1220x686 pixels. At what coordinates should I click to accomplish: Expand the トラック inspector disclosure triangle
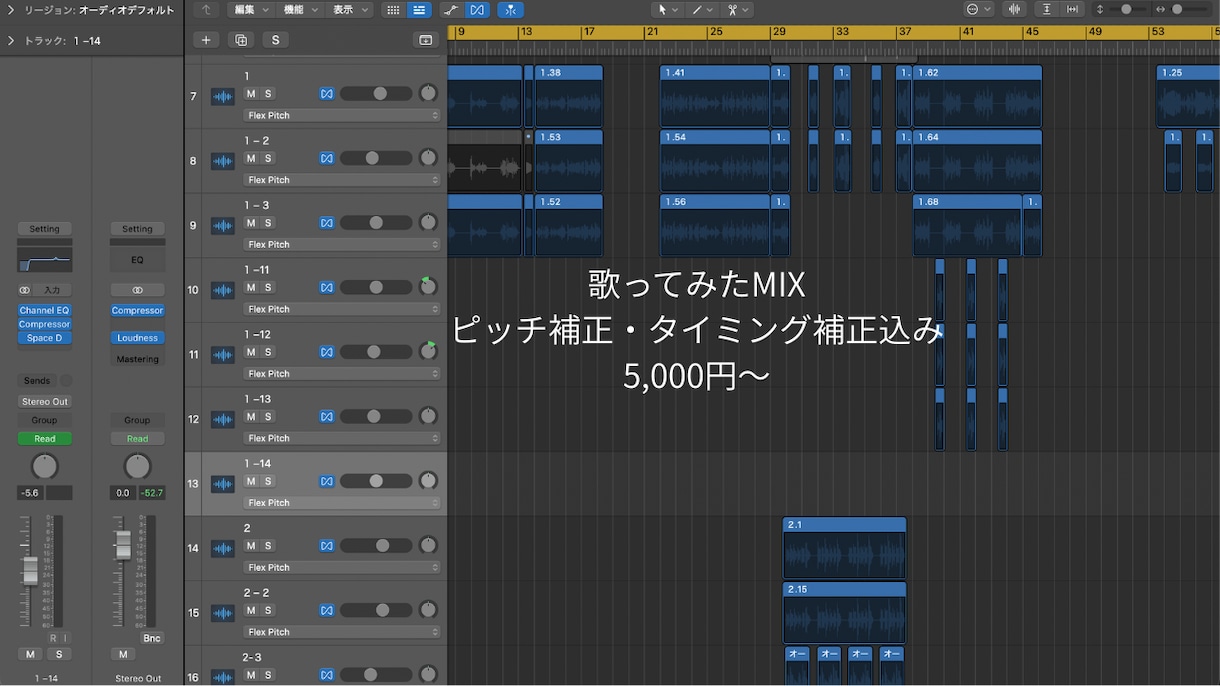coord(11,41)
